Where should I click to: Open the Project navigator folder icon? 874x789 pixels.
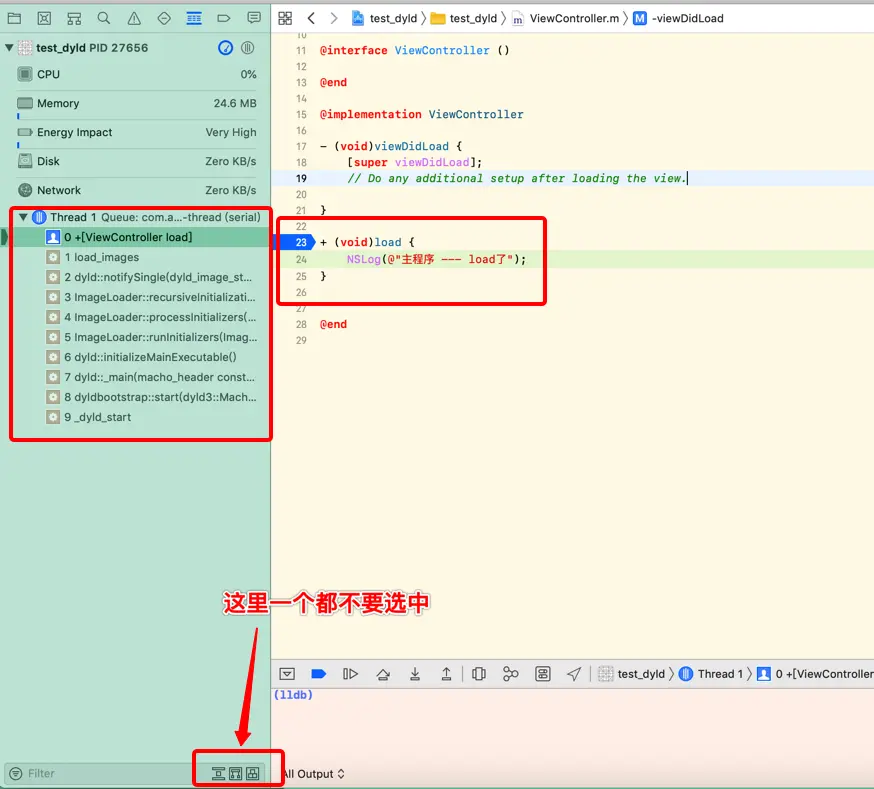click(x=14, y=18)
